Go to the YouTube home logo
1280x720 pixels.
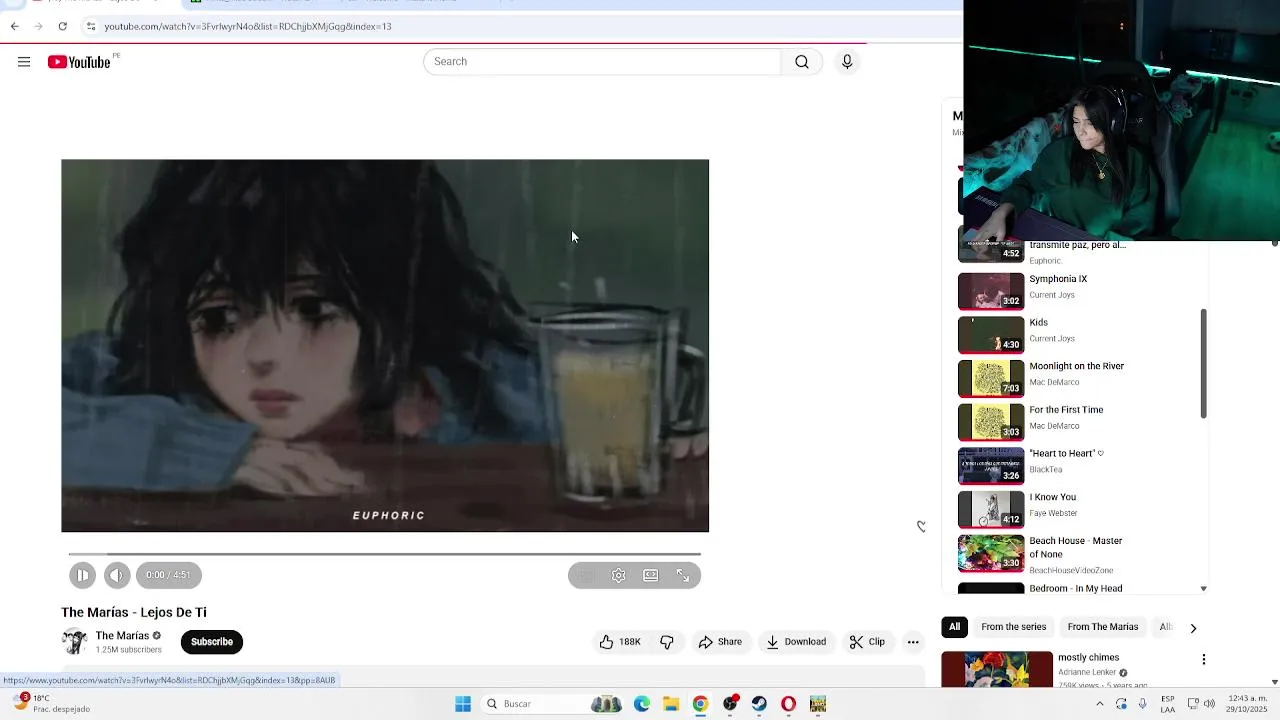pyautogui.click(x=79, y=62)
